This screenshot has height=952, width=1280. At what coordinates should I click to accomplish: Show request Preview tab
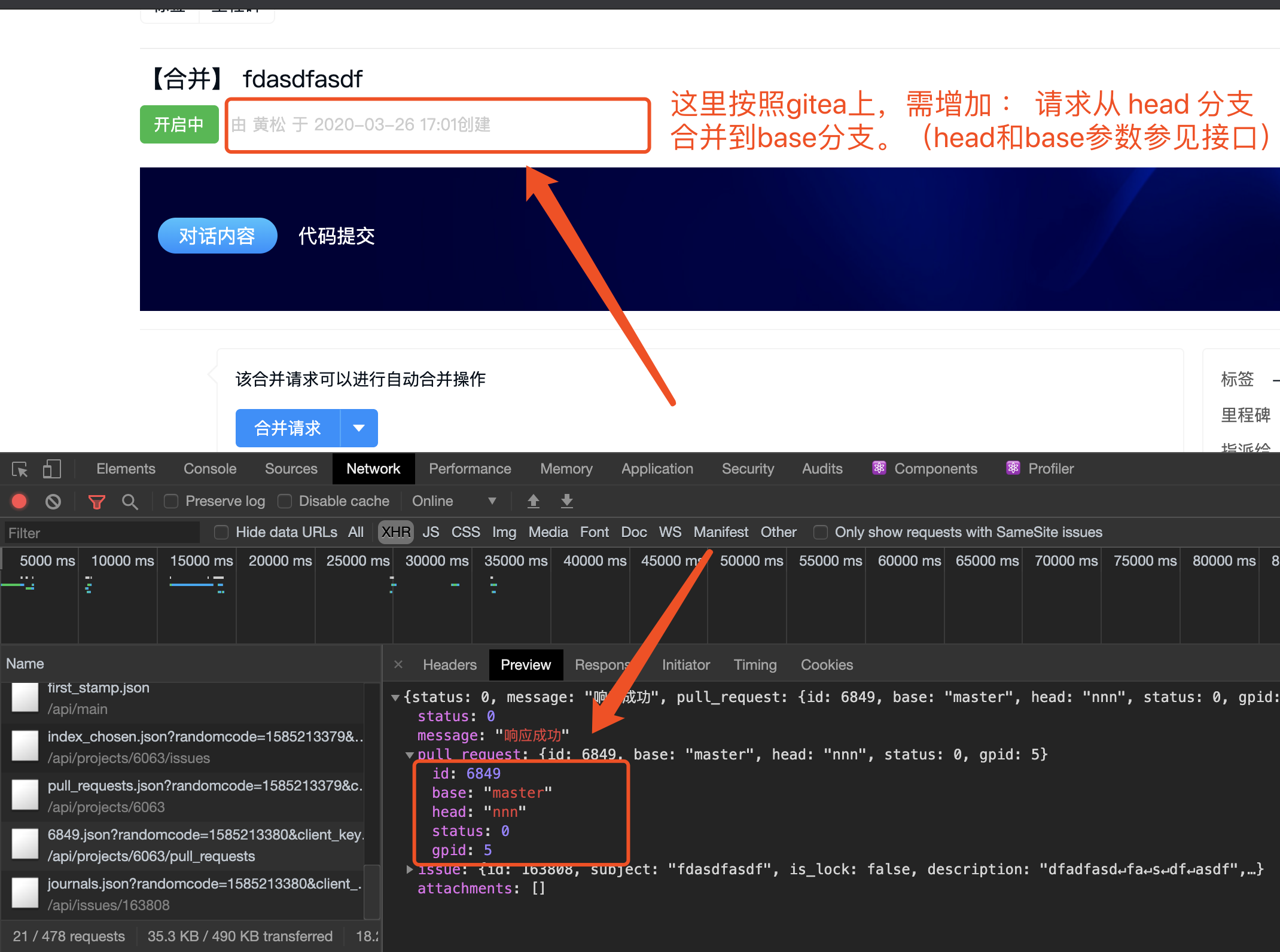526,665
